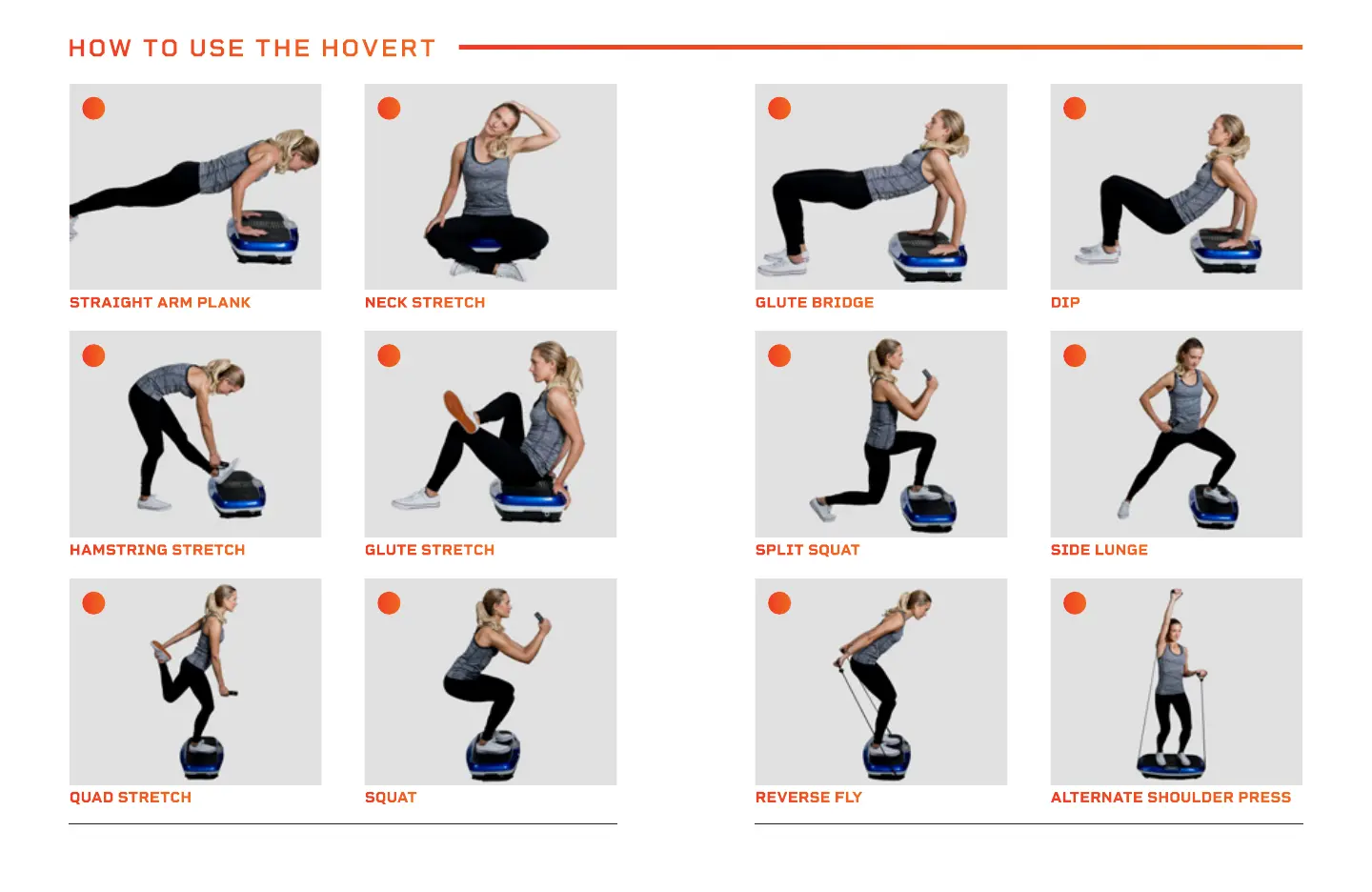Screen dimensions: 1372x892
Task: Click the orange dot on Dip photo
Action: [x=1075, y=109]
